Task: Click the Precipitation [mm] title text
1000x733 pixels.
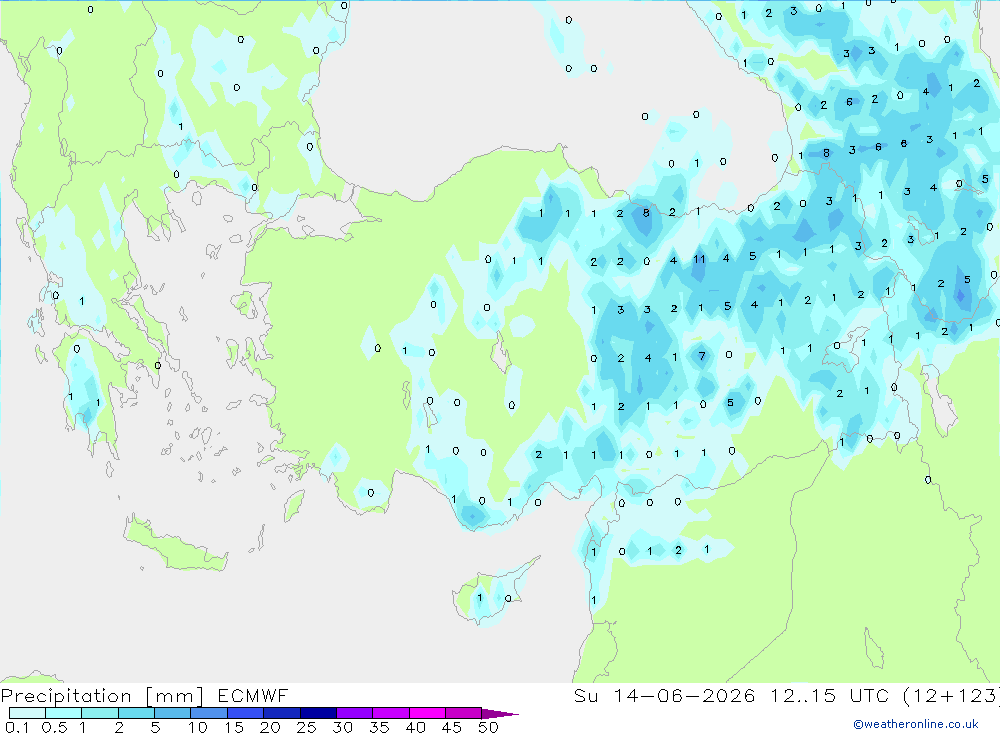Action: (x=102, y=696)
